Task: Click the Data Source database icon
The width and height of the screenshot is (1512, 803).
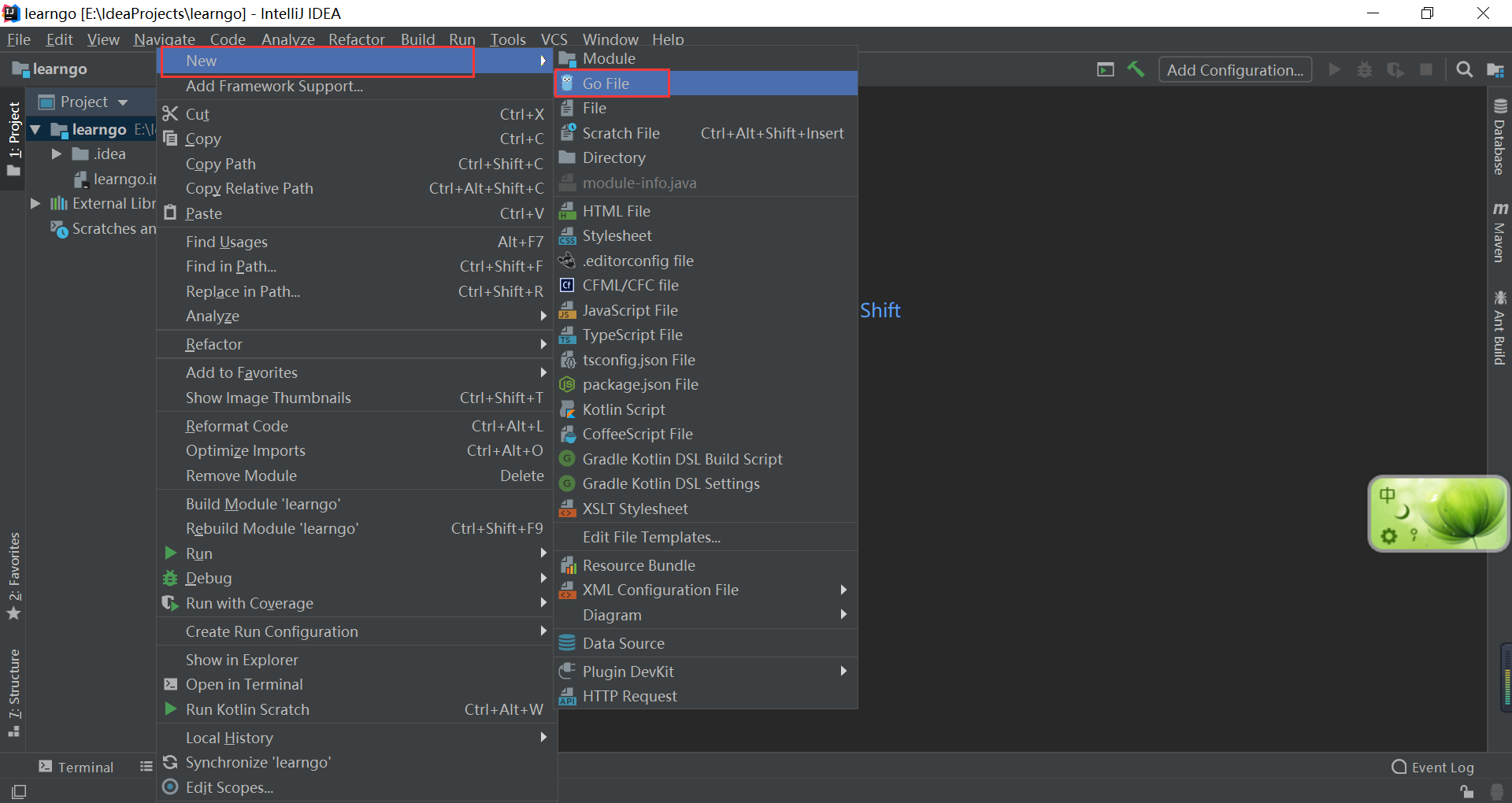Action: pos(567,643)
